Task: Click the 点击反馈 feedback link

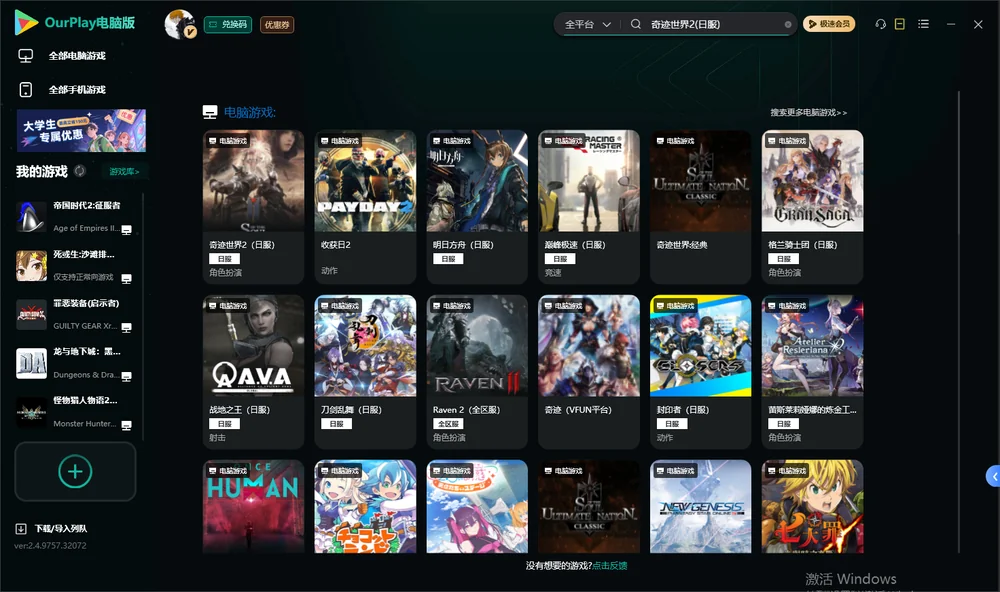Action: click(610, 566)
